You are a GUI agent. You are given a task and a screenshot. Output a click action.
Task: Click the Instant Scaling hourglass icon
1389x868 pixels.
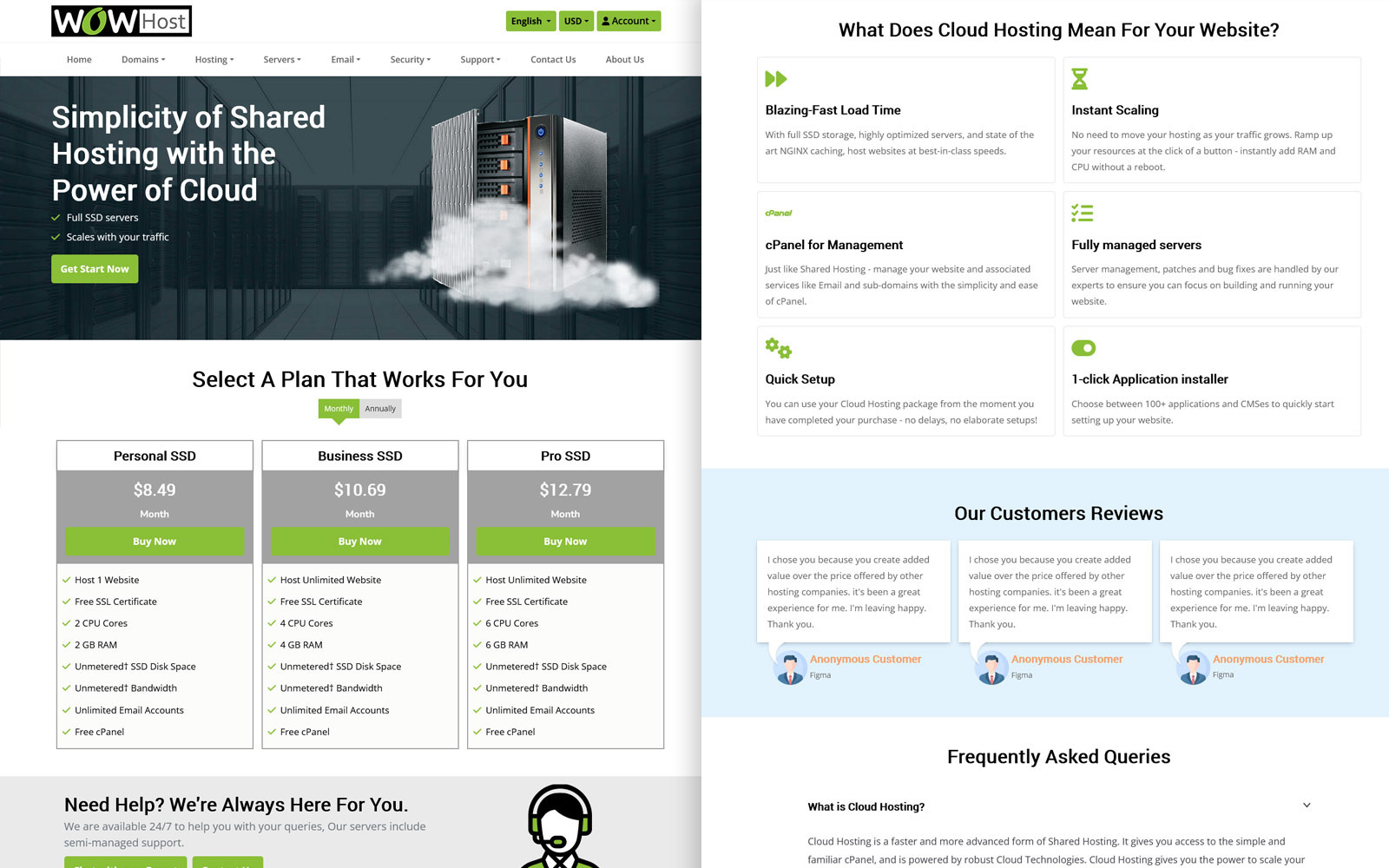point(1079,79)
